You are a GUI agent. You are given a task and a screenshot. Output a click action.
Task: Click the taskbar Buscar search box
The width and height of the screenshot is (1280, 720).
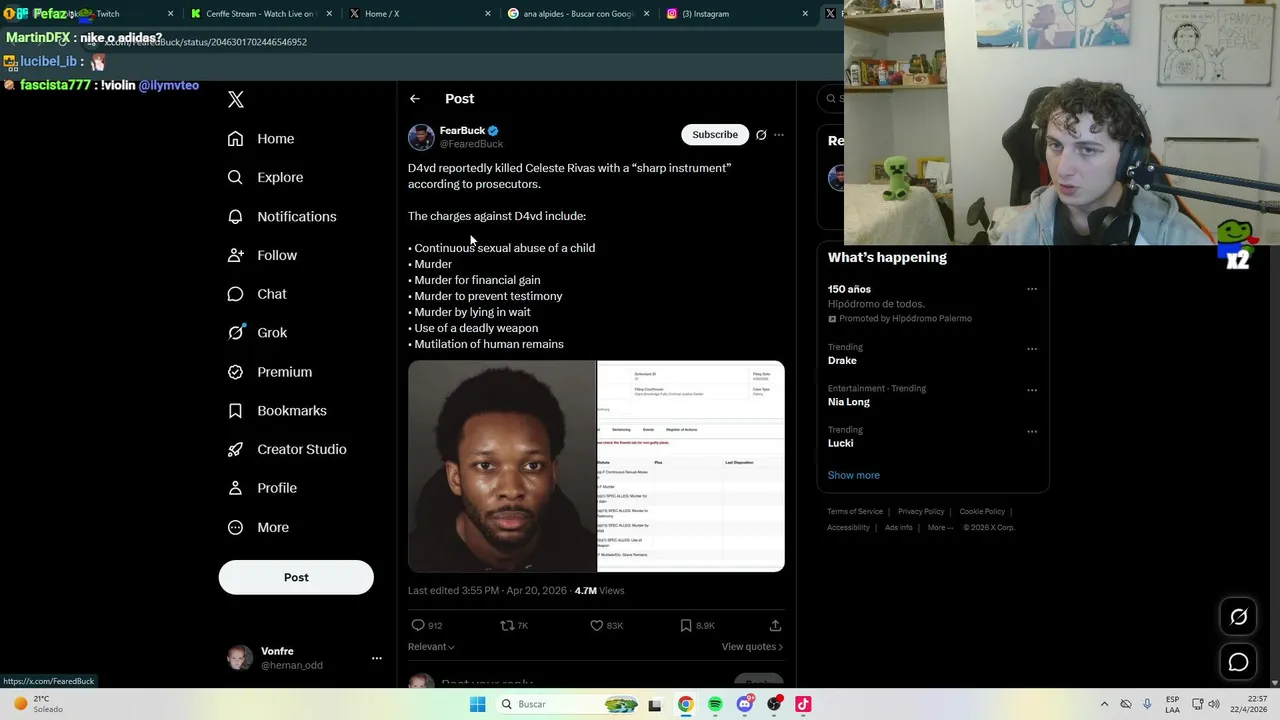(x=567, y=704)
